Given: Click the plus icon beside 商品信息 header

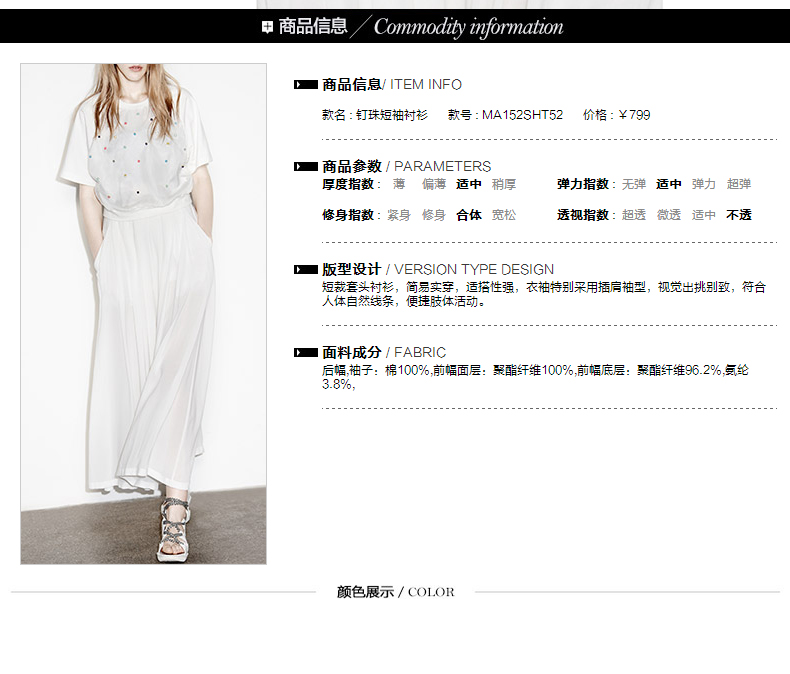Looking at the screenshot, I should click(268, 27).
